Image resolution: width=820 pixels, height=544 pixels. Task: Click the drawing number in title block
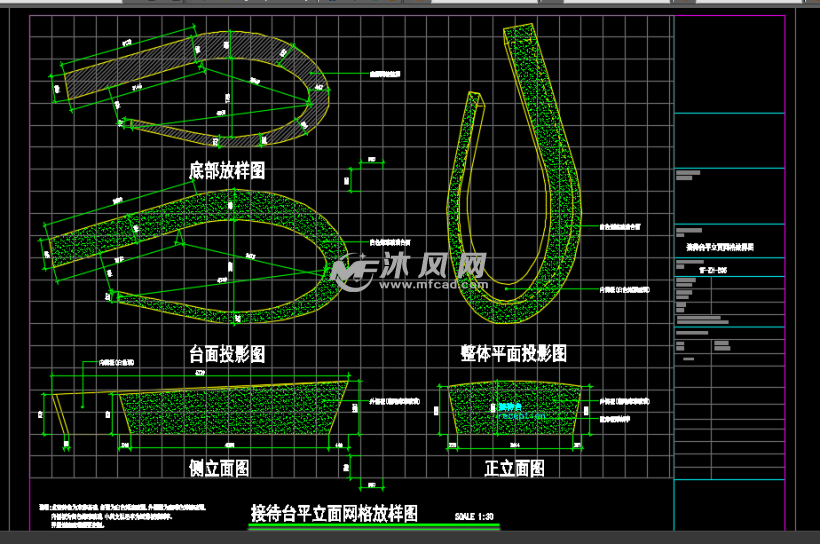click(x=714, y=269)
